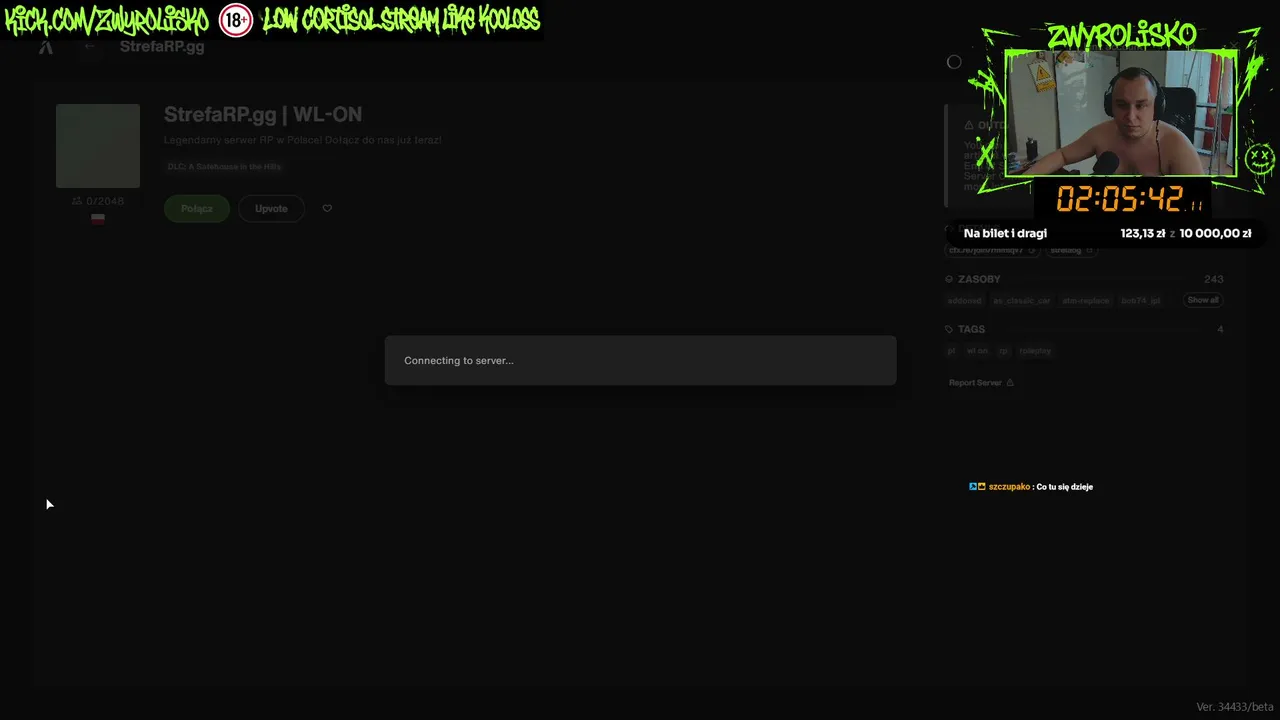Click the '0/2048' player count
1280x720 pixels.
pos(105,201)
